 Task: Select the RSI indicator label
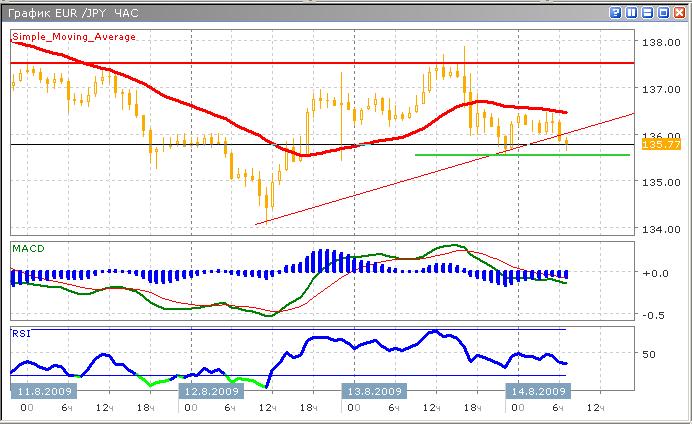[20, 333]
